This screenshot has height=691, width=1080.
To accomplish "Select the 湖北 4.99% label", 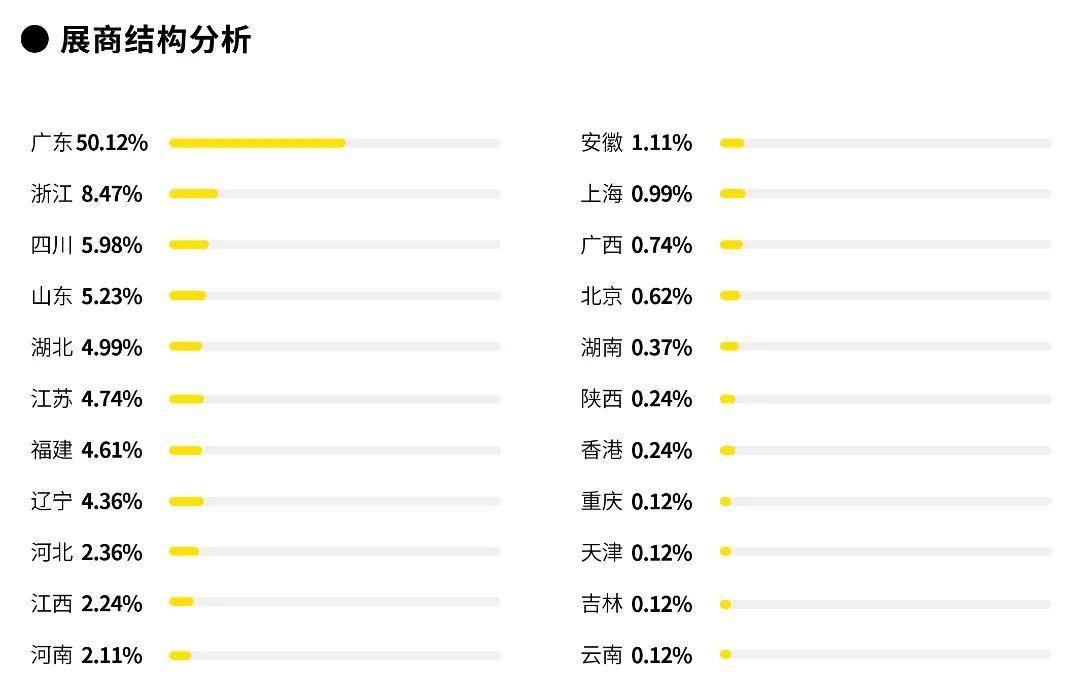I will [x=87, y=347].
